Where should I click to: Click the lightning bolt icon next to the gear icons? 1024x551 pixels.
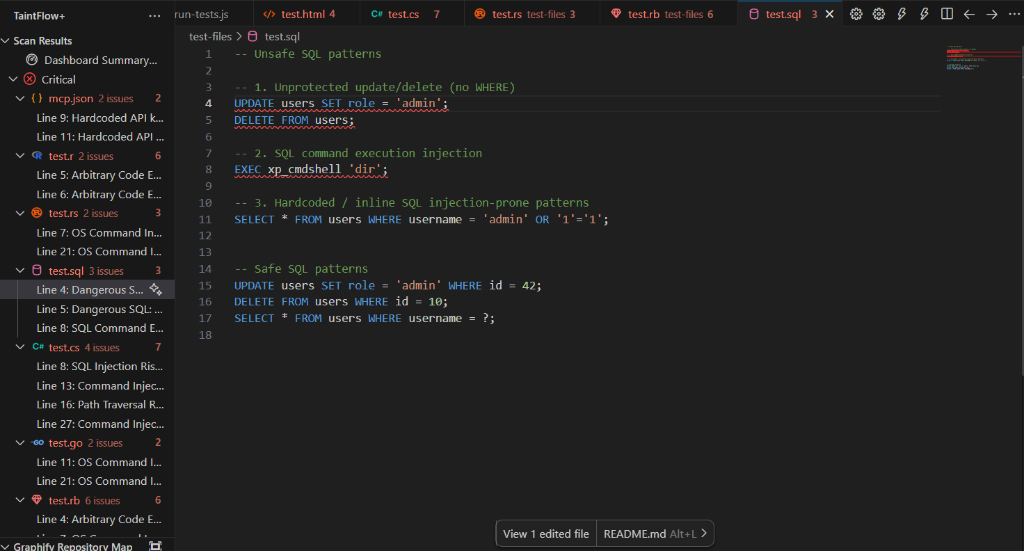click(x=901, y=14)
